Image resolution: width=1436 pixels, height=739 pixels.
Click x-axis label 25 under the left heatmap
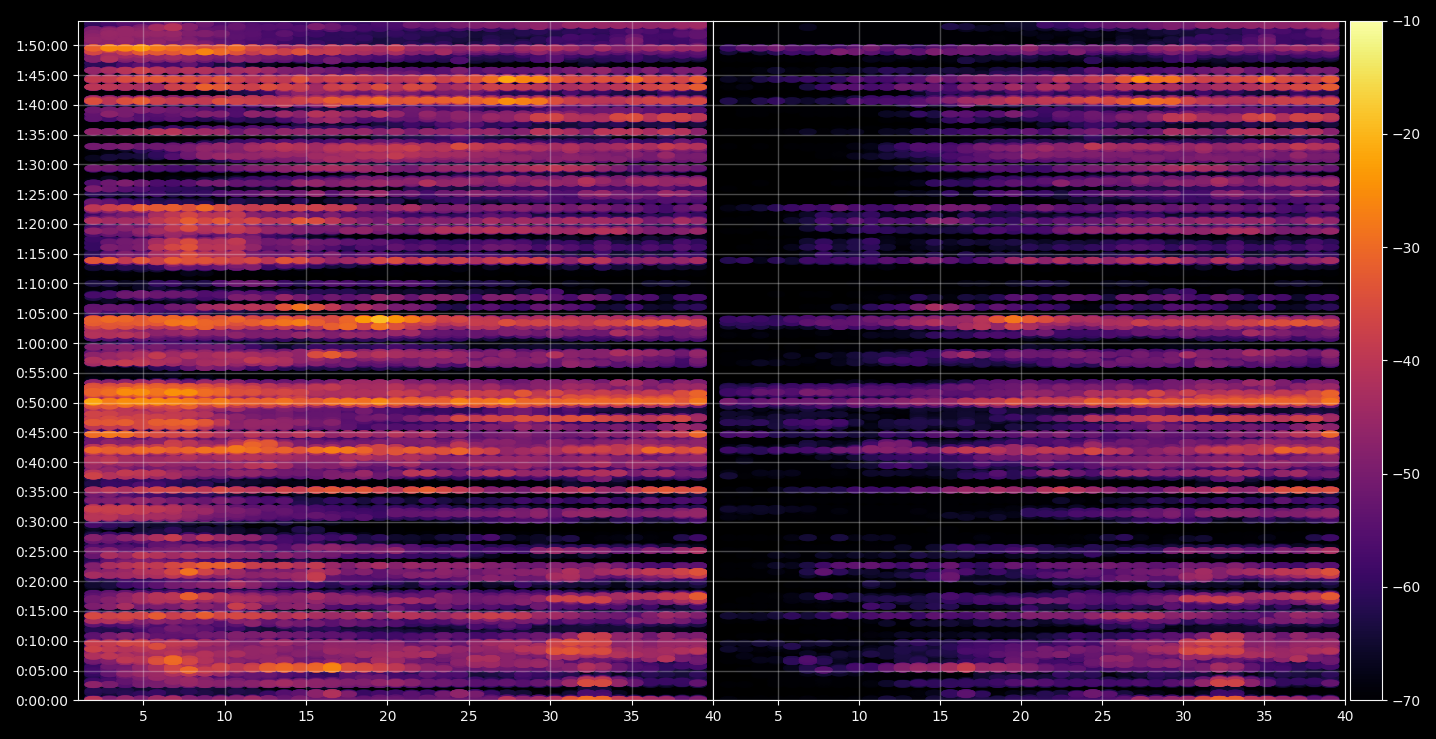(469, 716)
